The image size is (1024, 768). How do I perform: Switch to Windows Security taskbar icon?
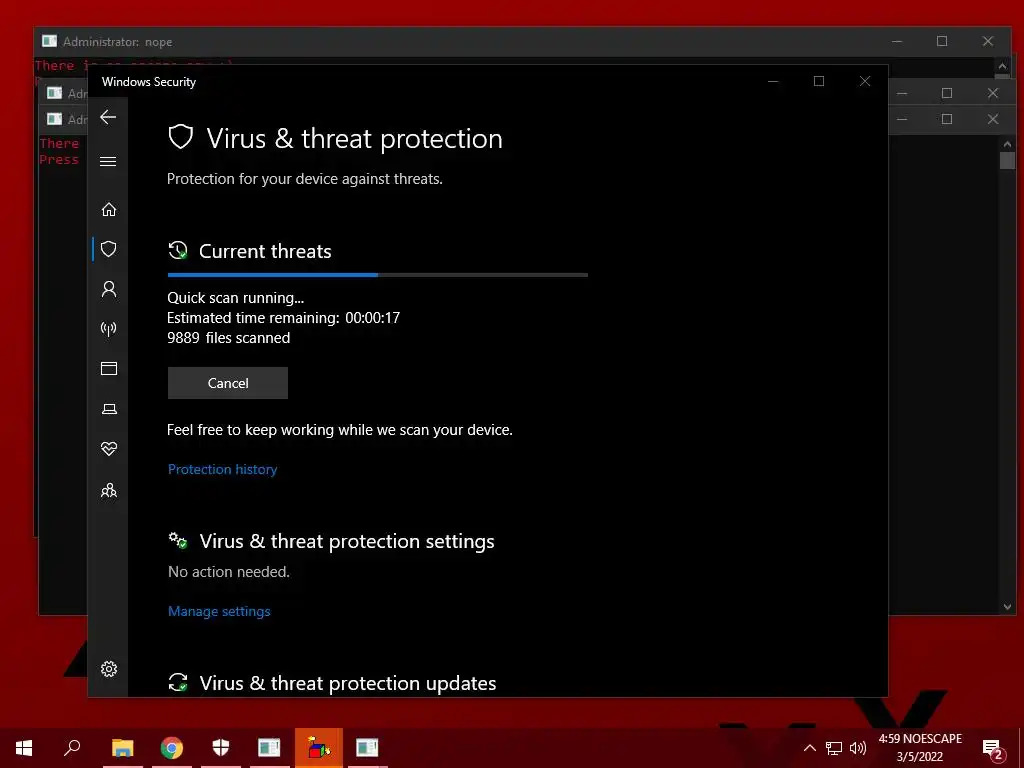pos(221,748)
